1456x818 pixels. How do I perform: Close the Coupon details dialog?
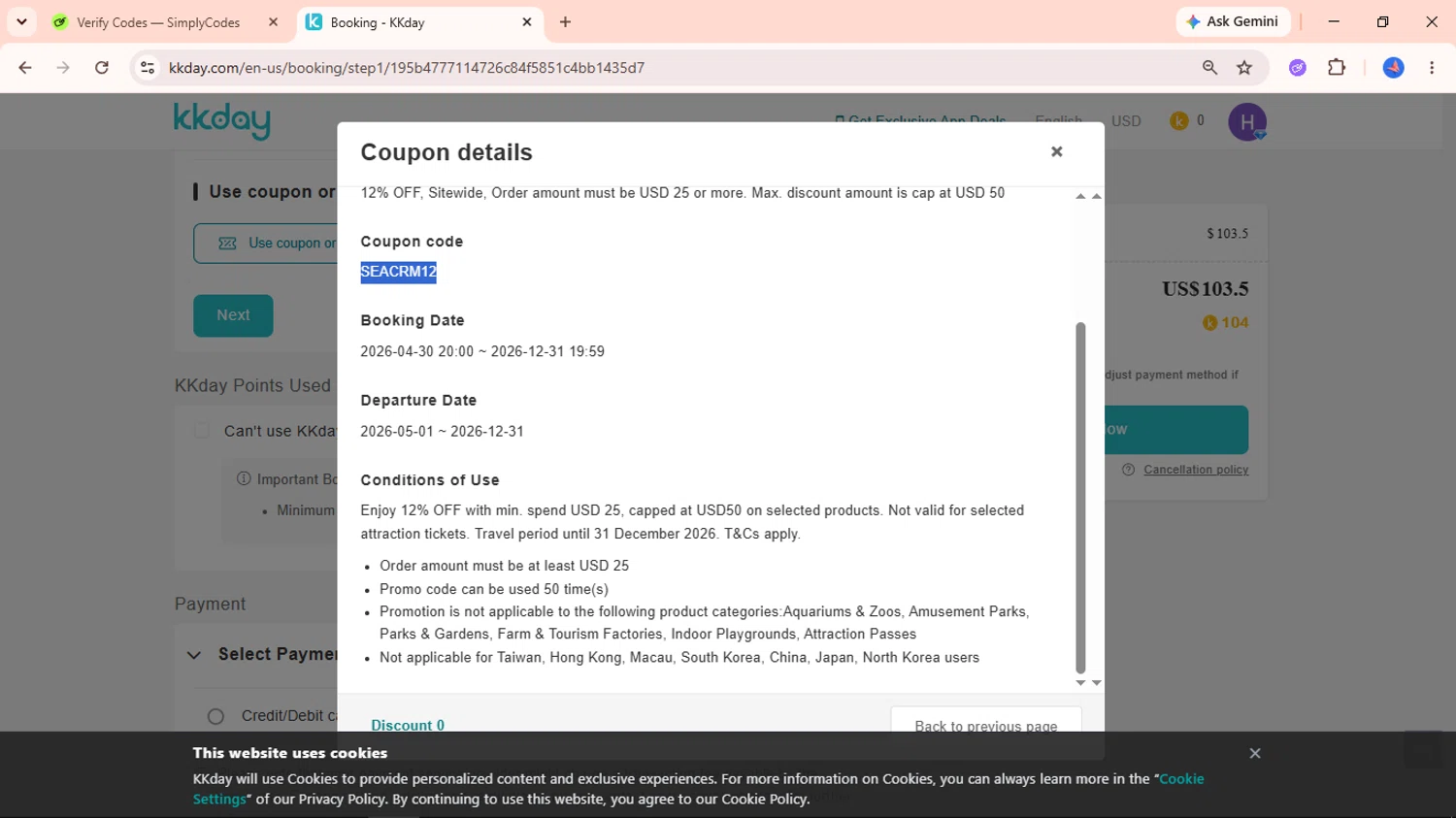coord(1057,151)
